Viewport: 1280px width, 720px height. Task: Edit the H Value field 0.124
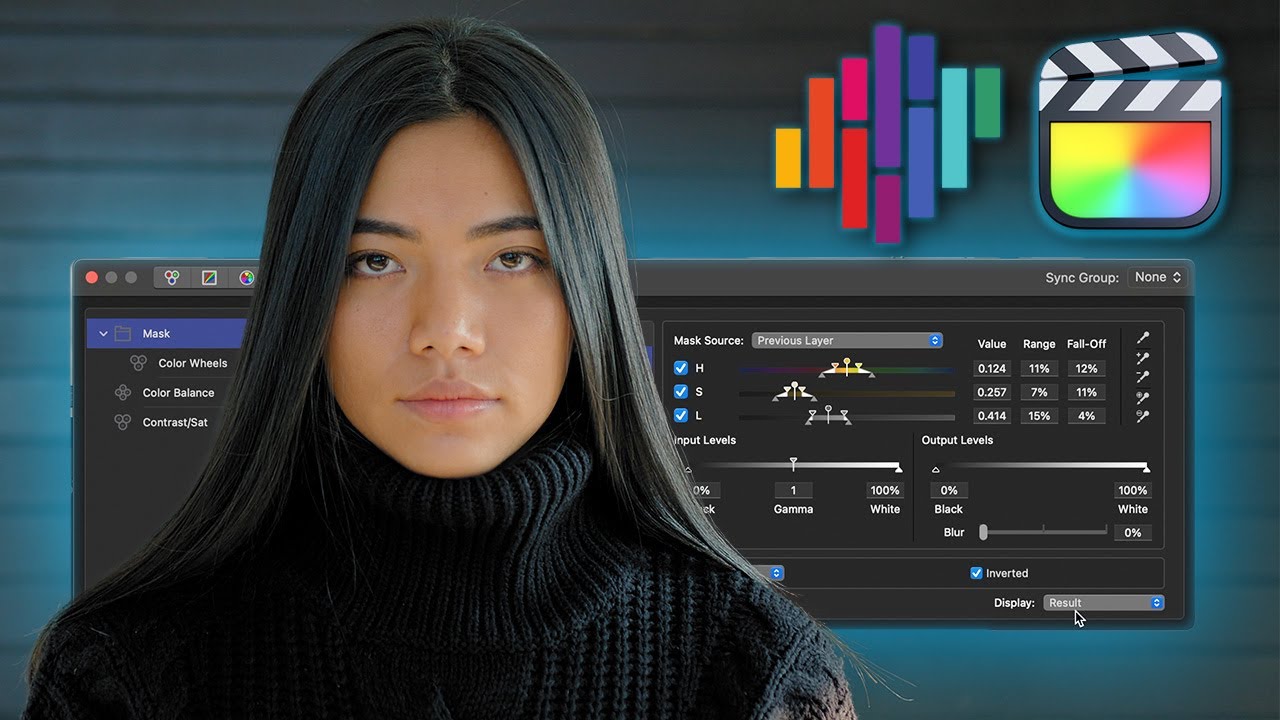click(992, 369)
